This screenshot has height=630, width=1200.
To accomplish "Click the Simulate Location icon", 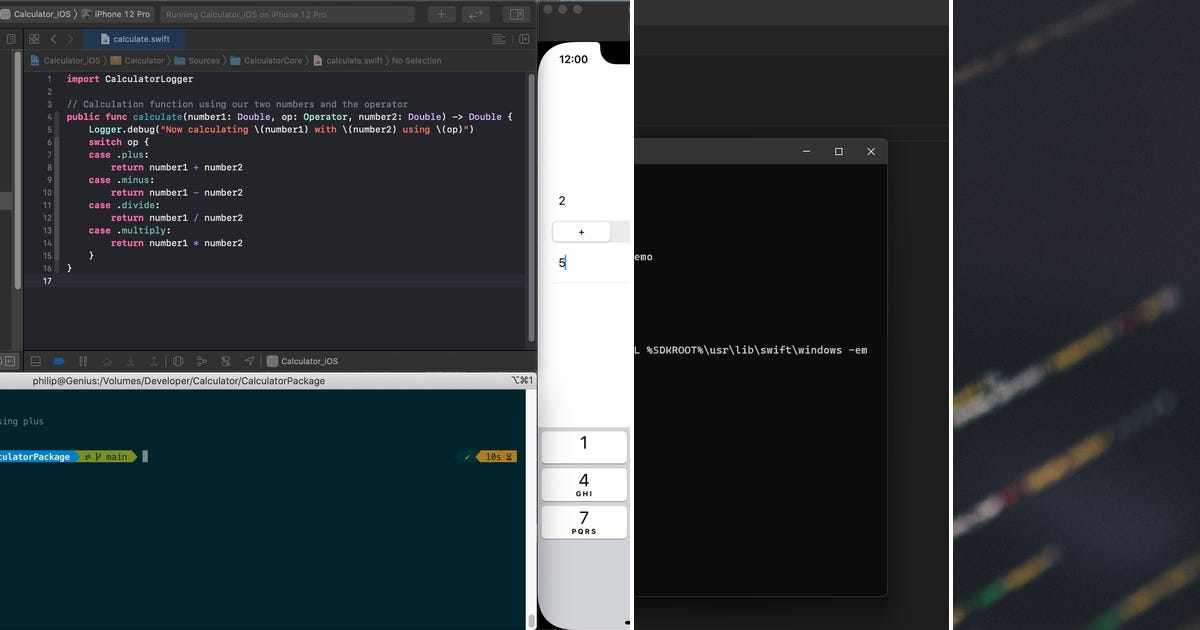I will 250,361.
